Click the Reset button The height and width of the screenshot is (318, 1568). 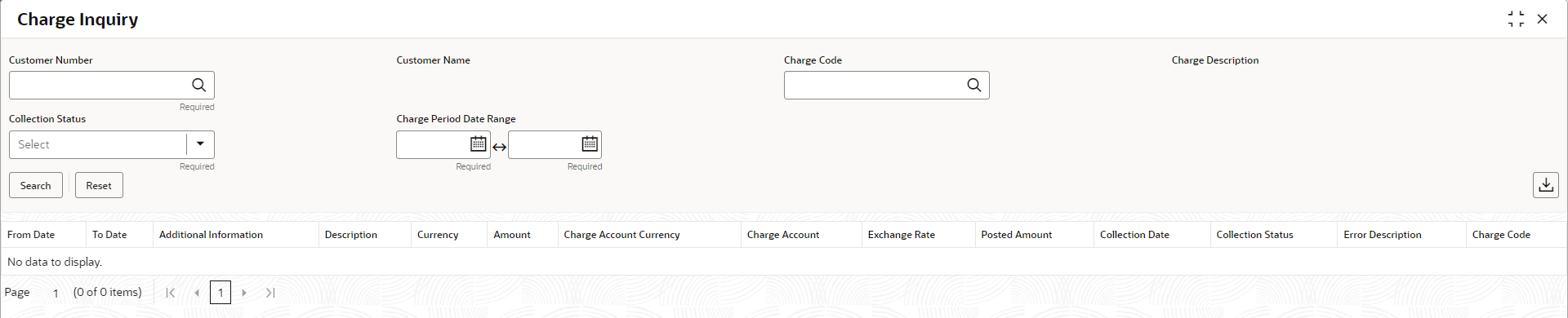coord(99,185)
